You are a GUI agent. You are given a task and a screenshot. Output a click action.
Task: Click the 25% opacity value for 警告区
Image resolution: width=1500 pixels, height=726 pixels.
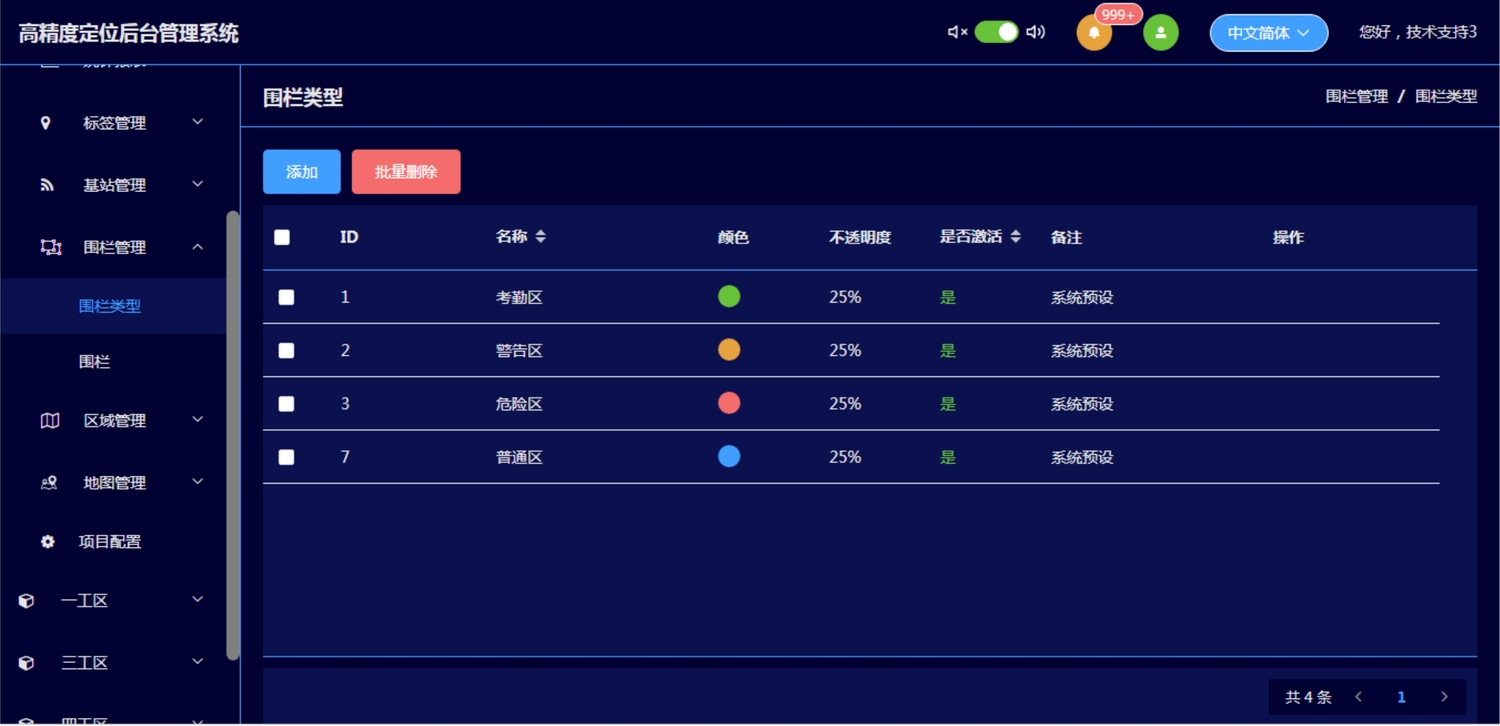[845, 350]
